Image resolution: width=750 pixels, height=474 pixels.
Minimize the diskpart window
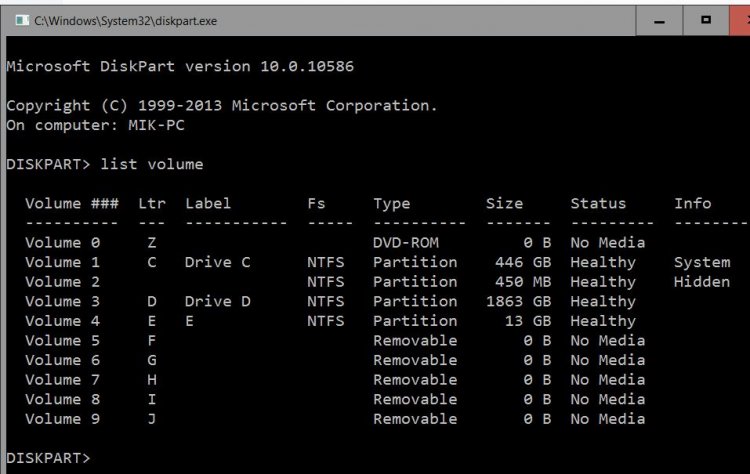point(659,21)
